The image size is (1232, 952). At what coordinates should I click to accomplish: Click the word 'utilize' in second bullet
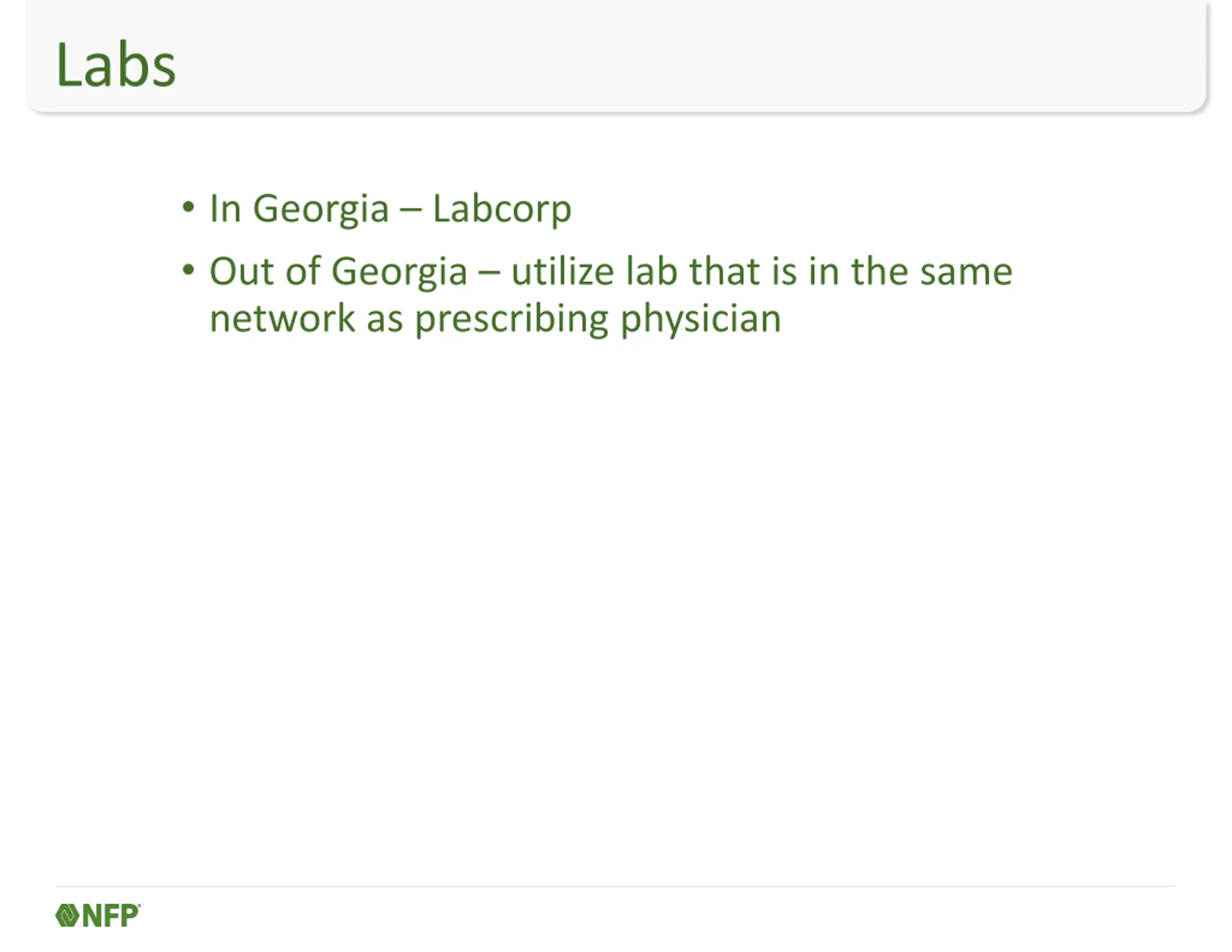(x=563, y=272)
